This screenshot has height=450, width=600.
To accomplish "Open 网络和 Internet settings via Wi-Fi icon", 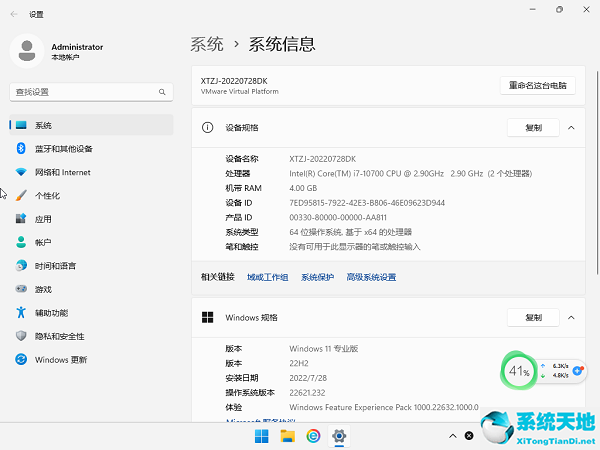I will 21,172.
